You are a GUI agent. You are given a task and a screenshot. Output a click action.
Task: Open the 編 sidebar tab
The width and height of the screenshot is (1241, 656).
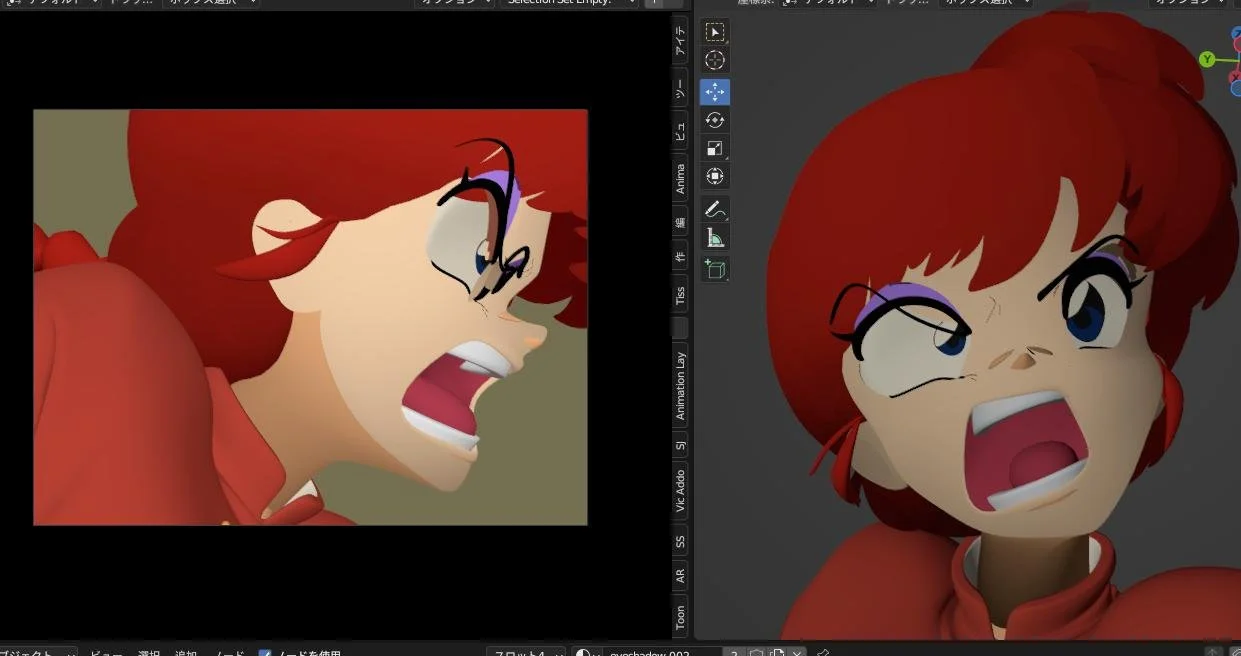[x=680, y=222]
